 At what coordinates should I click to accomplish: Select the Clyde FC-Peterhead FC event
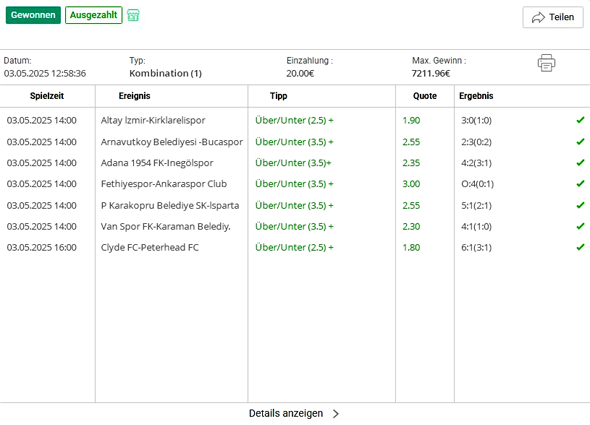[149, 248]
